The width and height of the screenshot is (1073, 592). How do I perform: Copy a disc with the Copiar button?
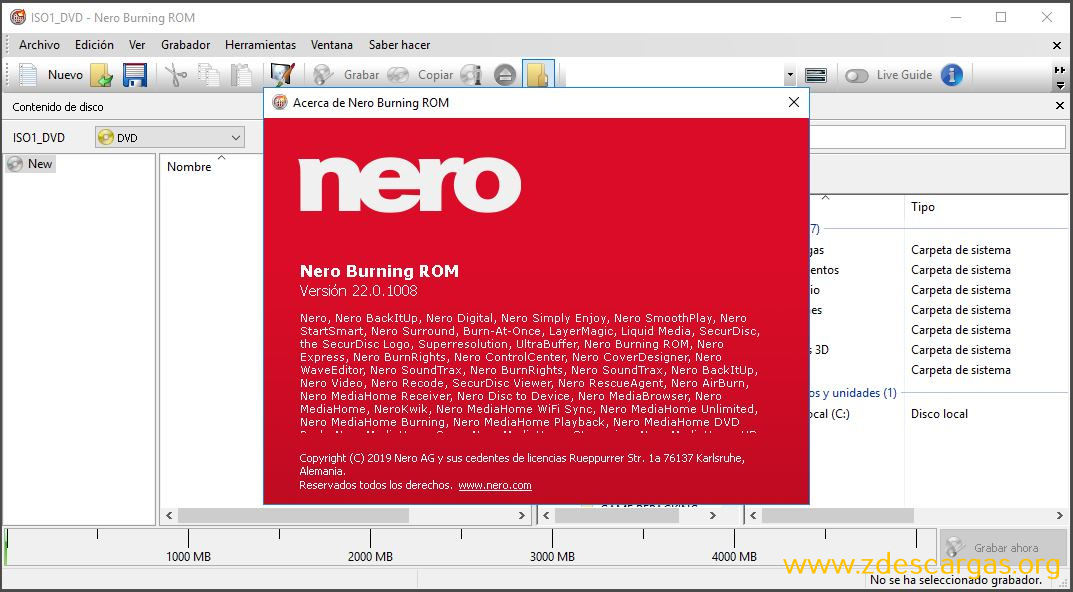click(x=420, y=75)
